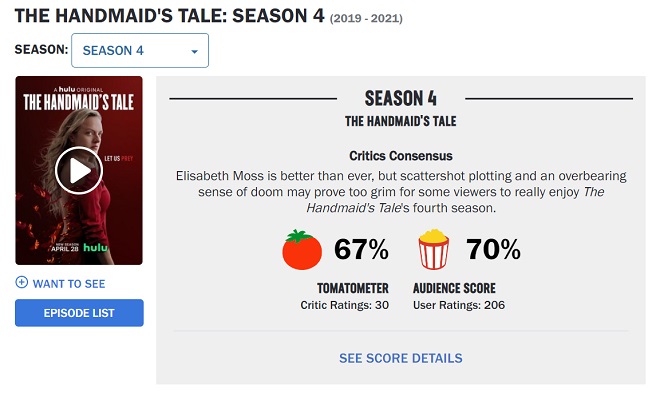Select the Want to See text link
Viewport: 660px width, 401px height.
coord(69,283)
